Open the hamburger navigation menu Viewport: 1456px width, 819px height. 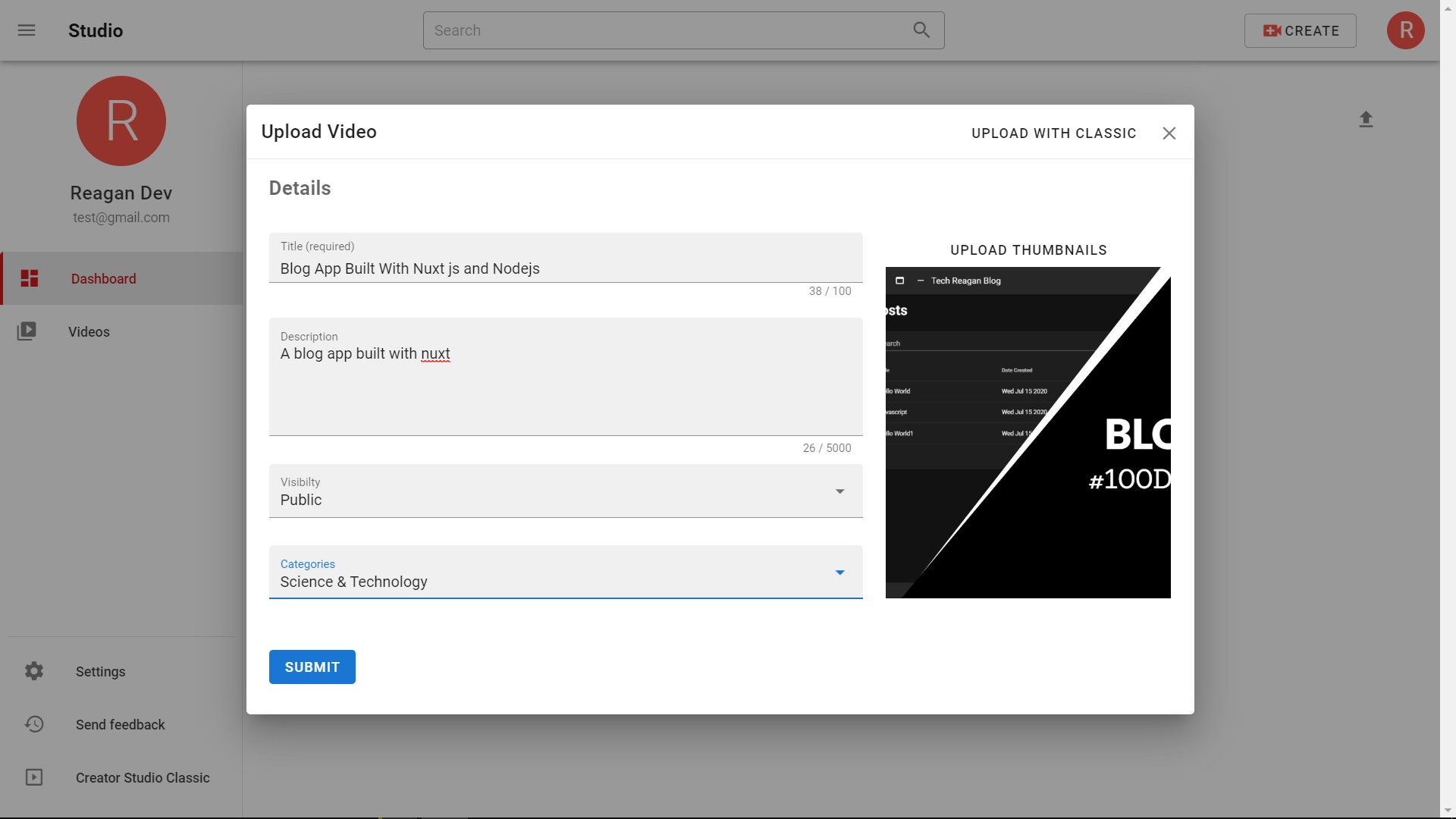tap(27, 30)
